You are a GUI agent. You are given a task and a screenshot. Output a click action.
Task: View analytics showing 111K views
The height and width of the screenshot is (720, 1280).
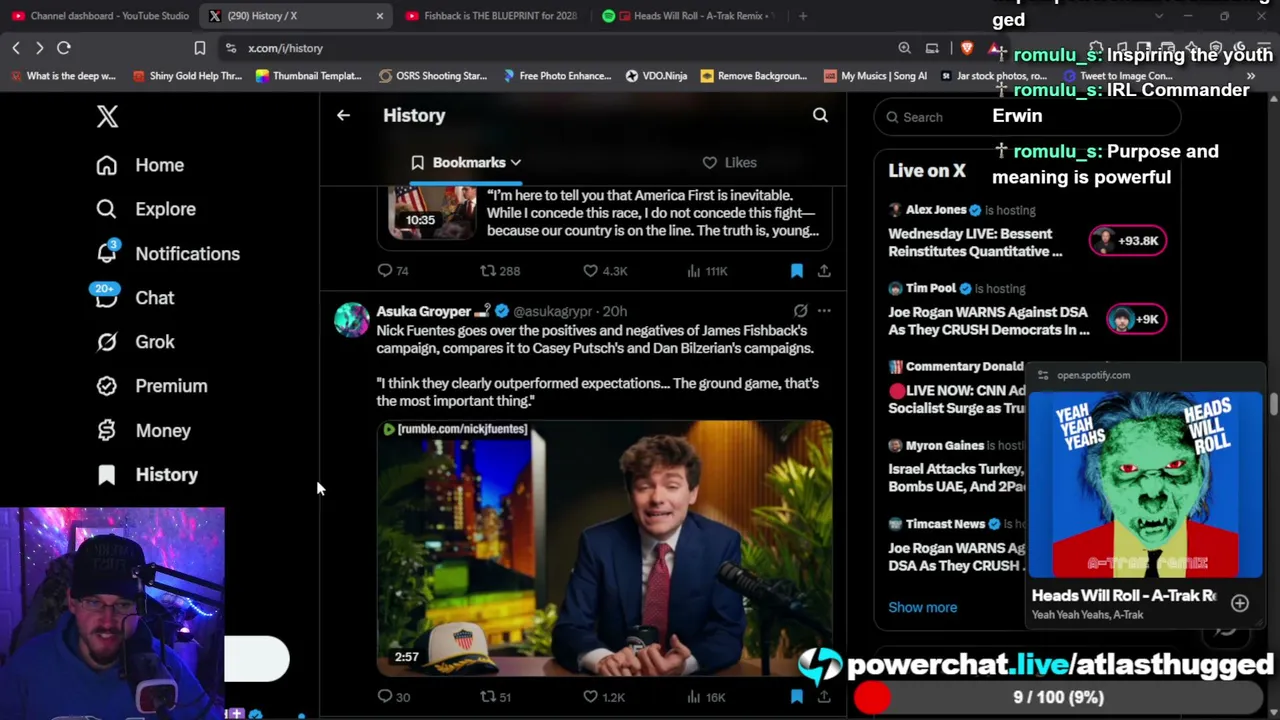point(706,271)
